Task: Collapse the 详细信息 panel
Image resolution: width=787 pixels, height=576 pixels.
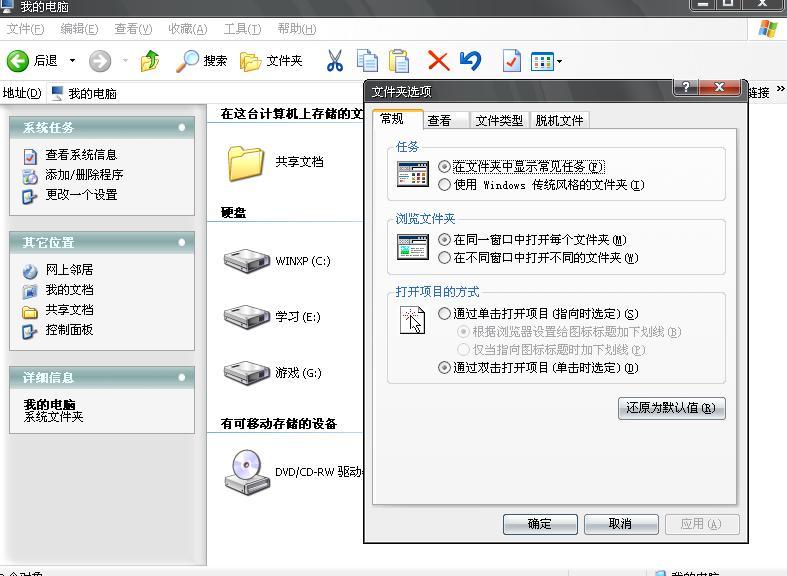Action: point(182,377)
